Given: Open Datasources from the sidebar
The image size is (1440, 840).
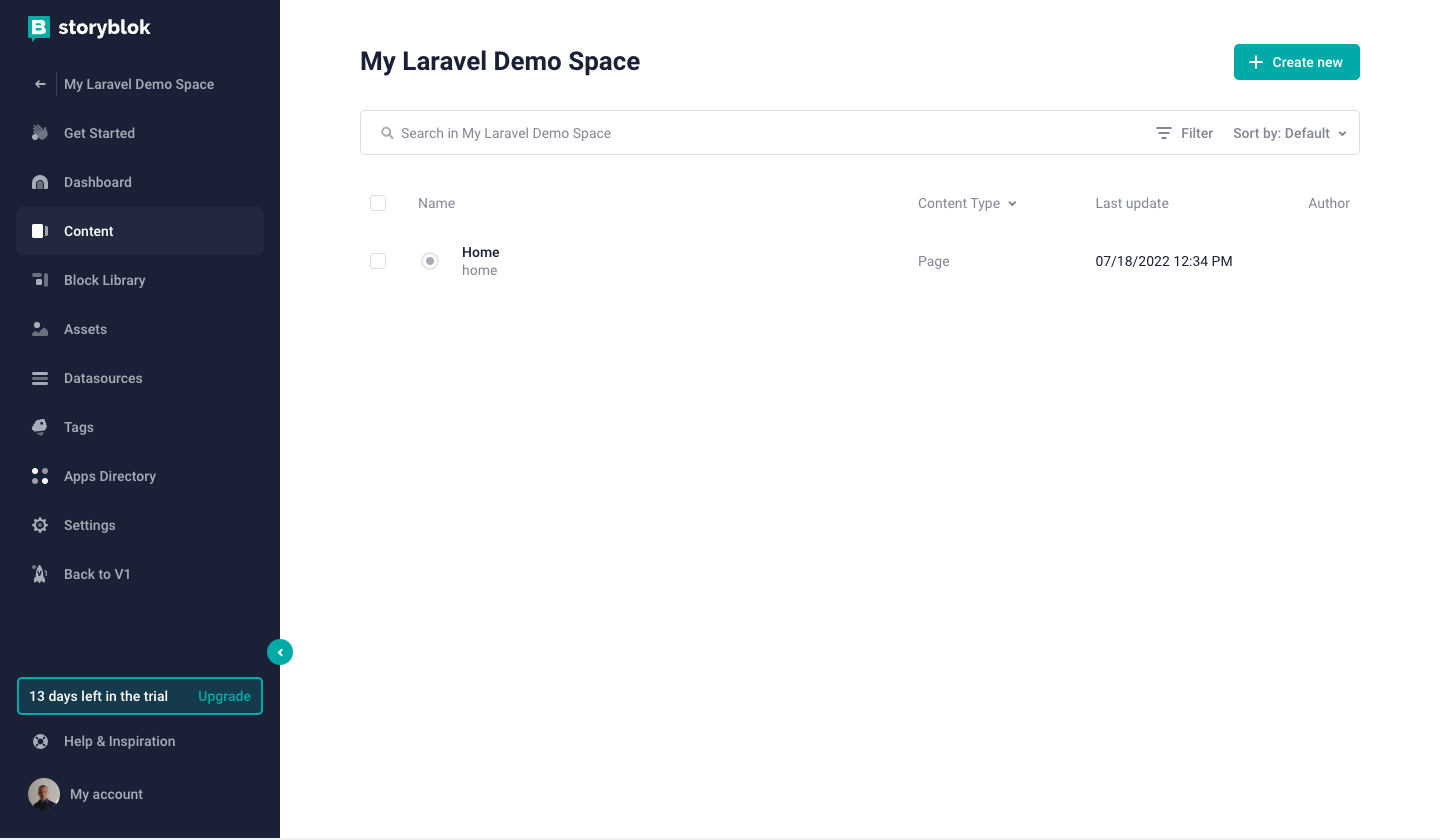Looking at the screenshot, I should pos(140,378).
